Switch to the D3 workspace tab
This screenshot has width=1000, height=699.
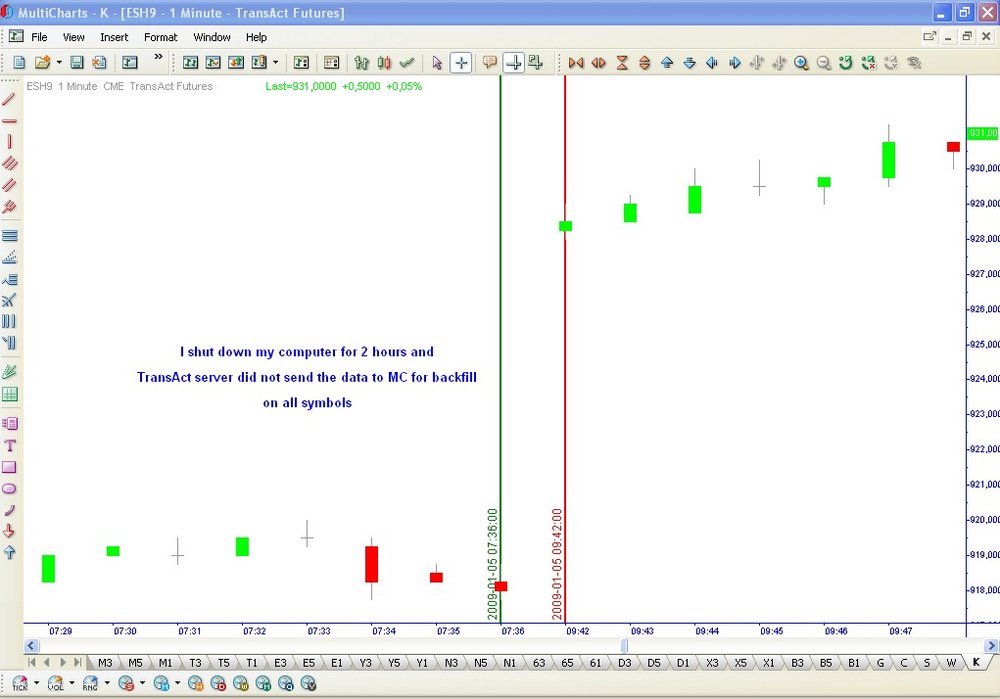[x=624, y=663]
